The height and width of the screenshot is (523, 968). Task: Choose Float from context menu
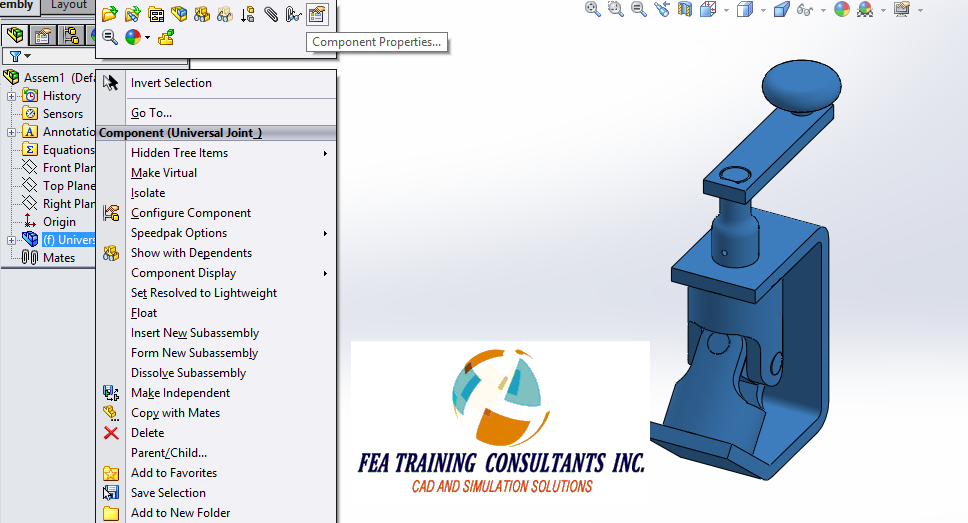pos(217,313)
